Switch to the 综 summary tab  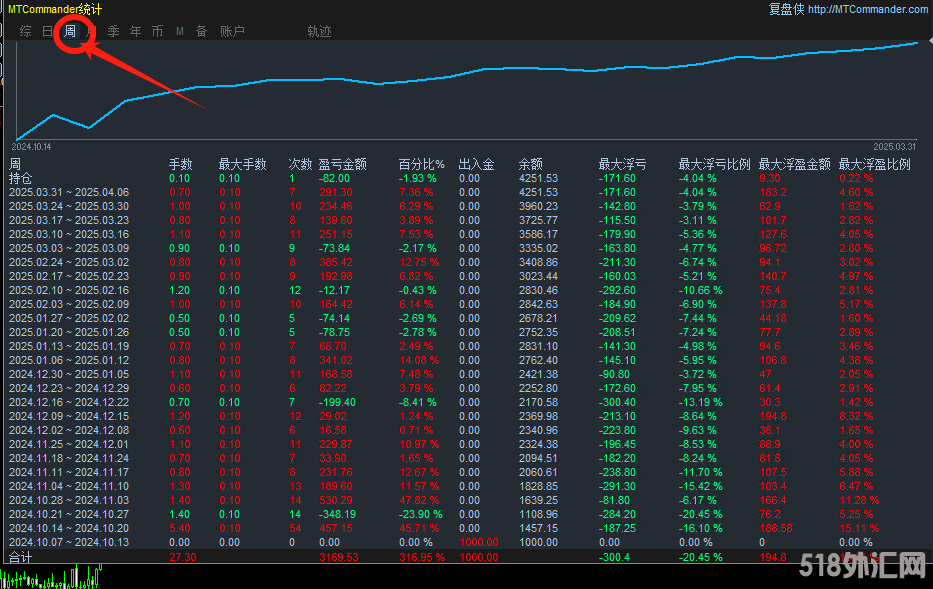pyautogui.click(x=25, y=31)
